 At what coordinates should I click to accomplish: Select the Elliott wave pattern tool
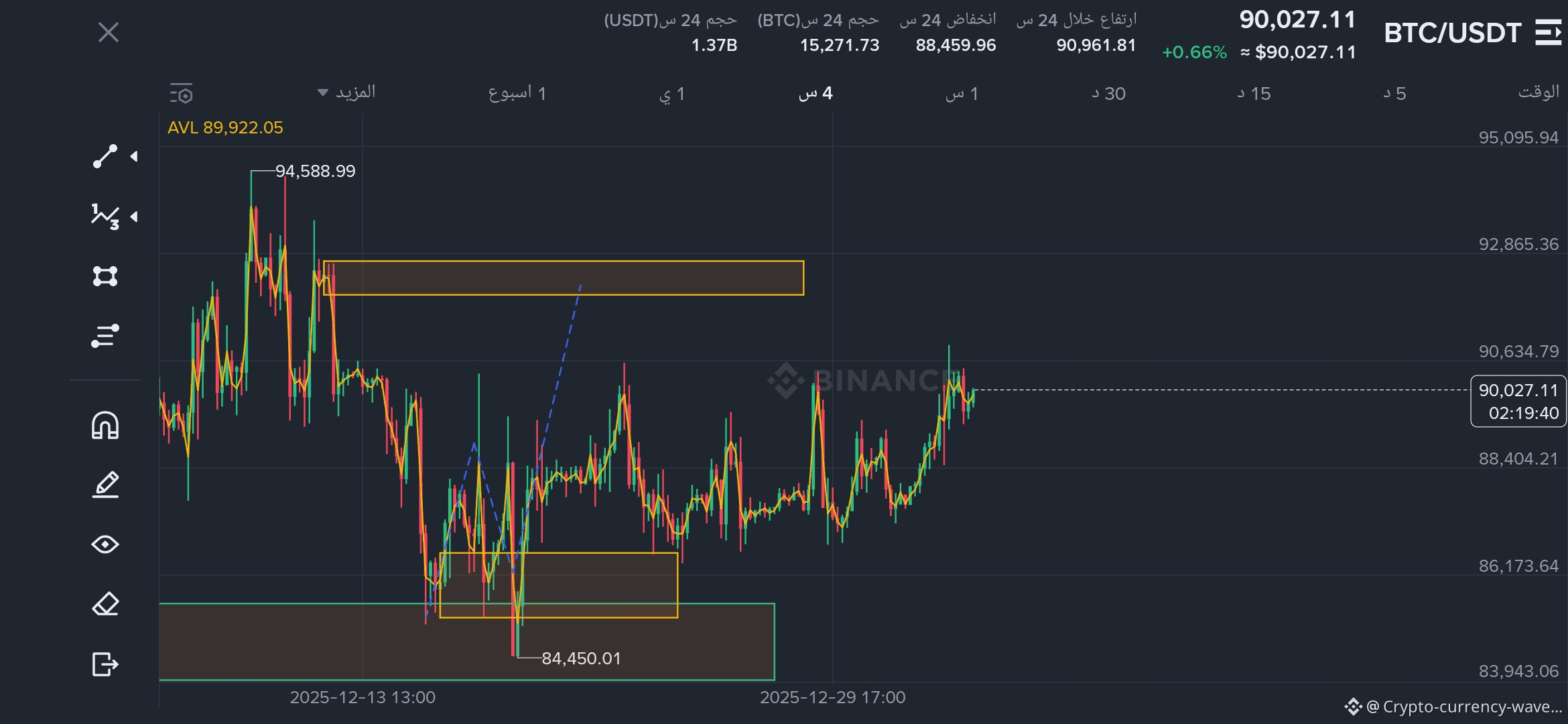[x=105, y=217]
